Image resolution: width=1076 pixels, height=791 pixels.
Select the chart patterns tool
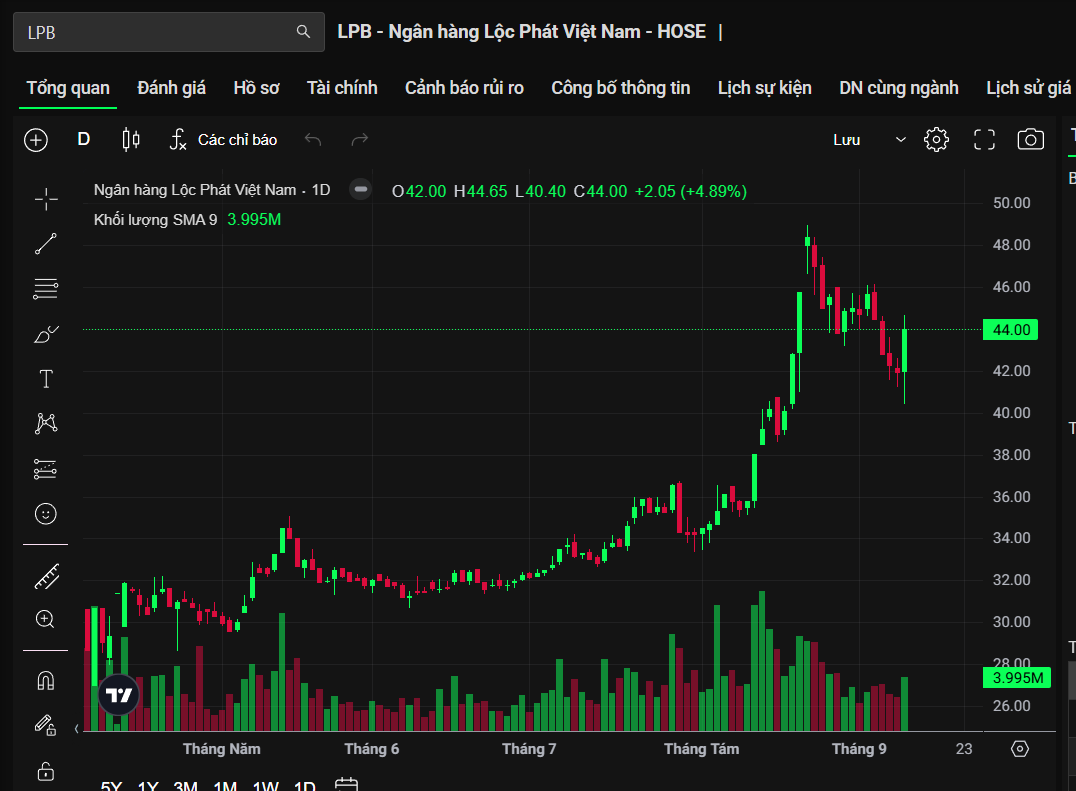(x=46, y=423)
